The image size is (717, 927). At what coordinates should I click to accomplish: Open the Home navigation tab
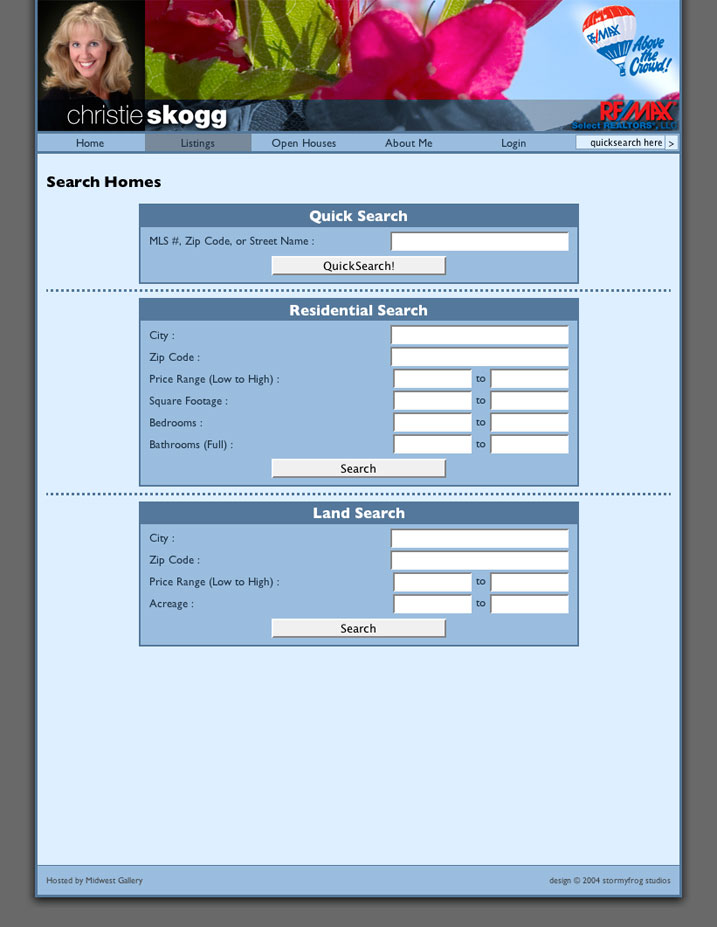[90, 143]
